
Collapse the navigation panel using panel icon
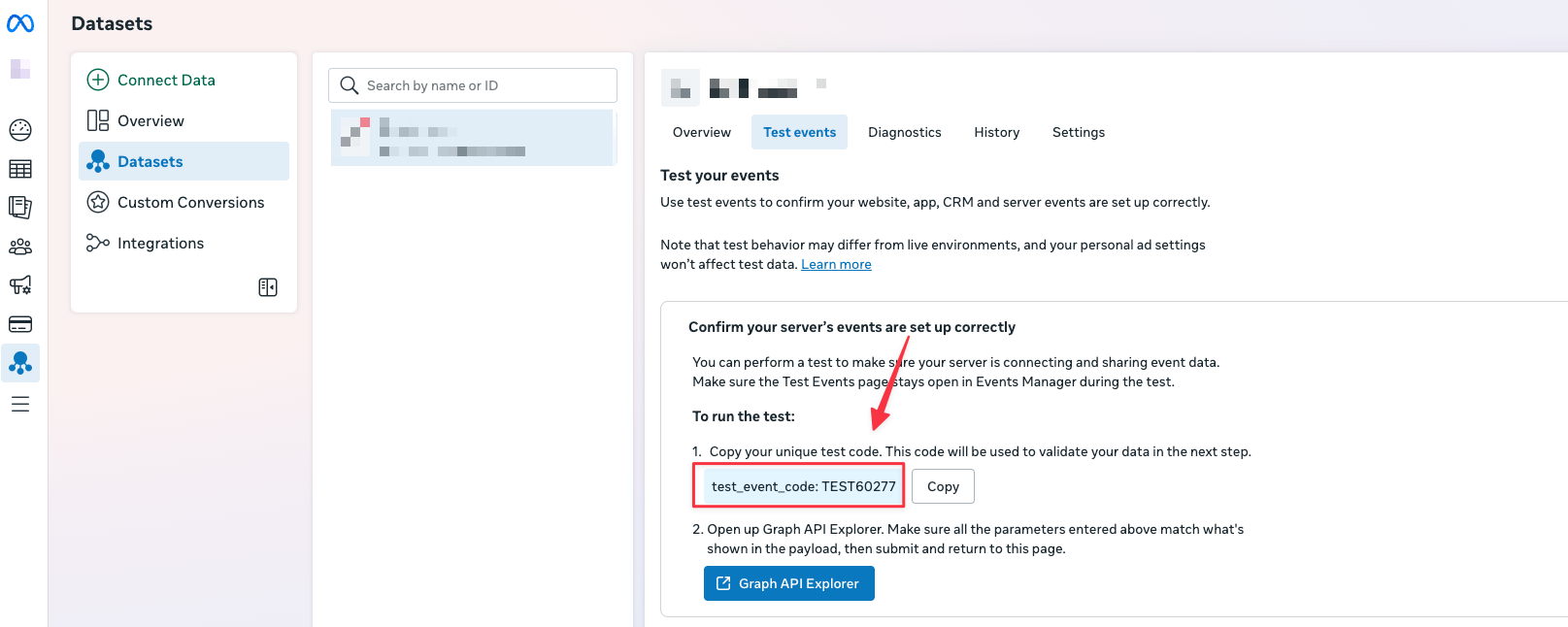click(x=268, y=287)
